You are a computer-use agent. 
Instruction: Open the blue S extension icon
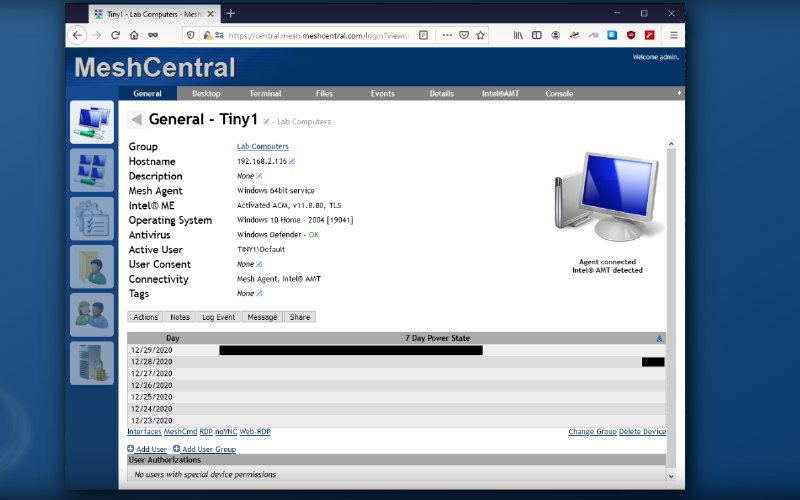tap(612, 35)
